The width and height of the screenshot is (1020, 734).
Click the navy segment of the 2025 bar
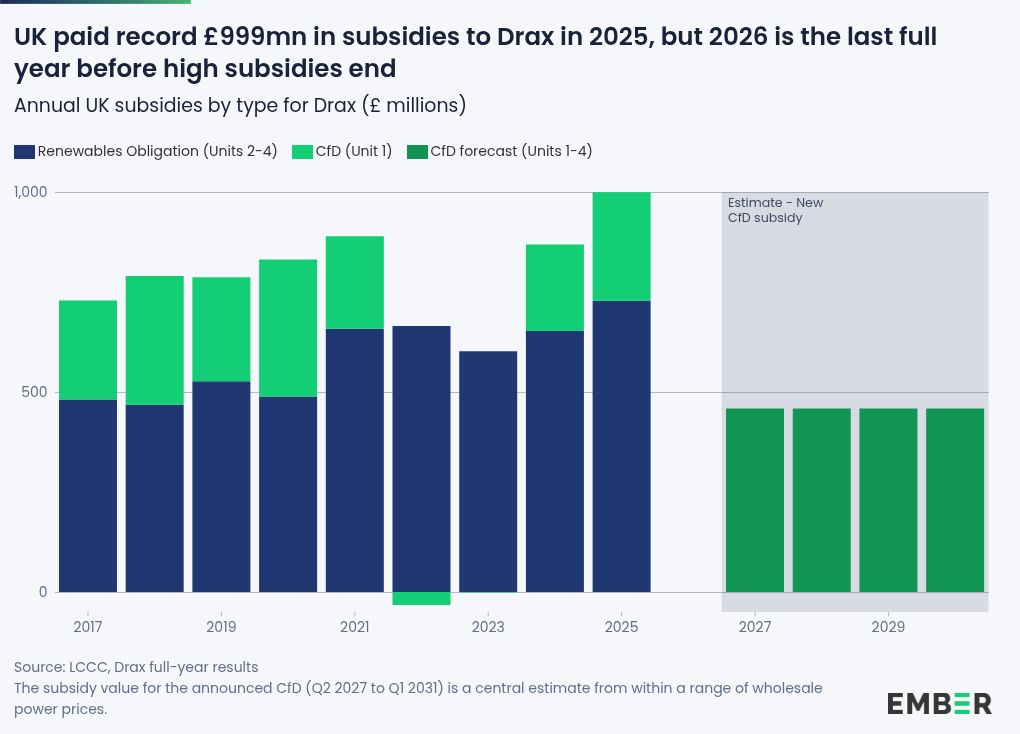[621, 446]
